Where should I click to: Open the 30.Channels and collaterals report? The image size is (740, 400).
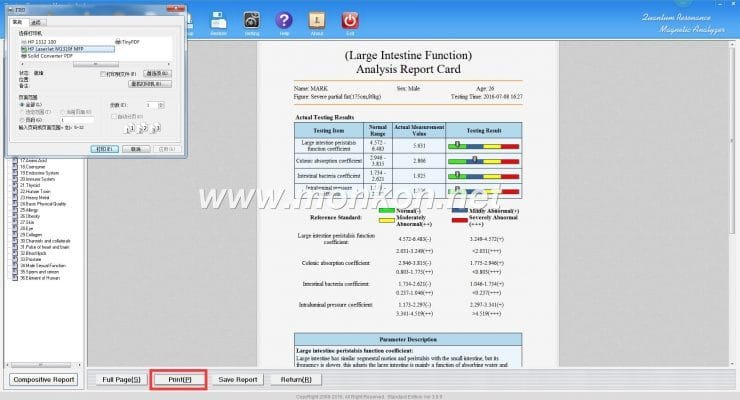(x=45, y=241)
